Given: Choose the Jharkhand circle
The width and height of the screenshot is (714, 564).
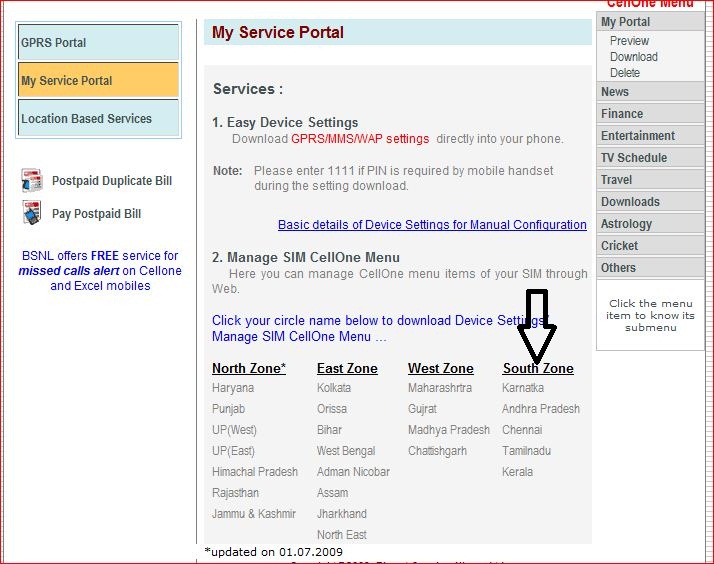Looking at the screenshot, I should (342, 513).
